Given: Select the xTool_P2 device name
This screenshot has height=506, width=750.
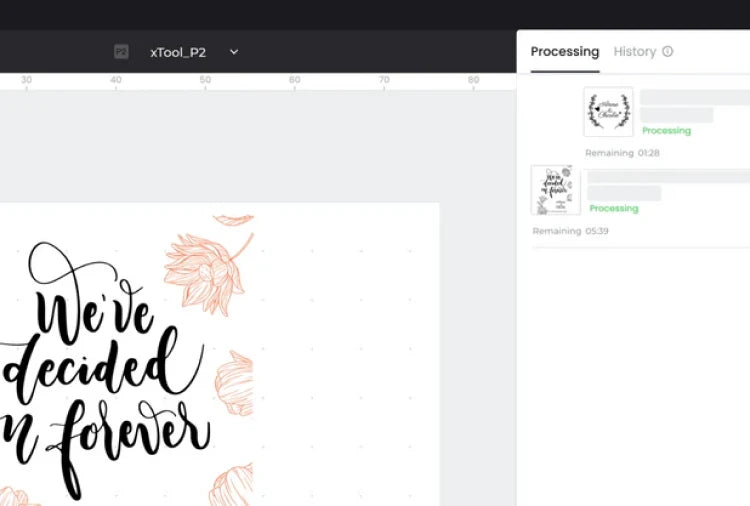Looking at the screenshot, I should [x=177, y=52].
